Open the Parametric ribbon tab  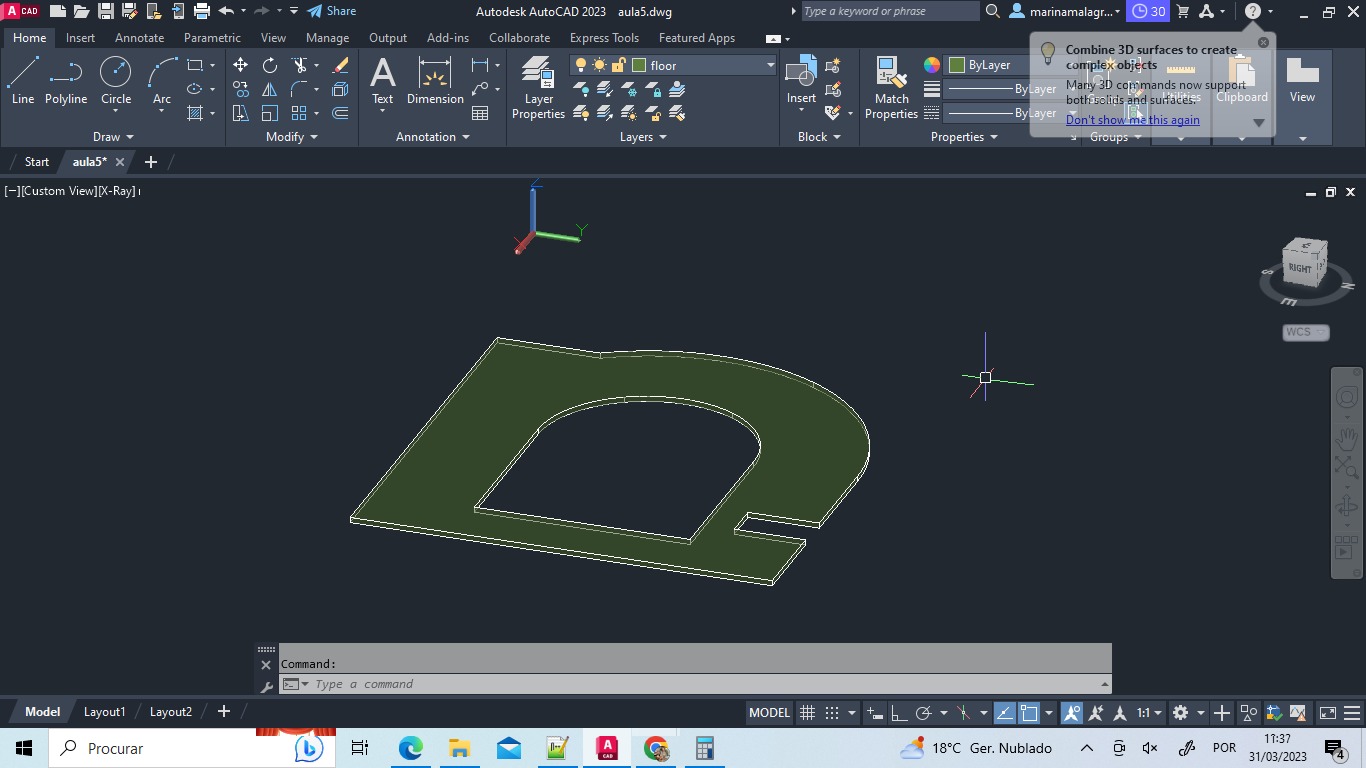click(212, 38)
